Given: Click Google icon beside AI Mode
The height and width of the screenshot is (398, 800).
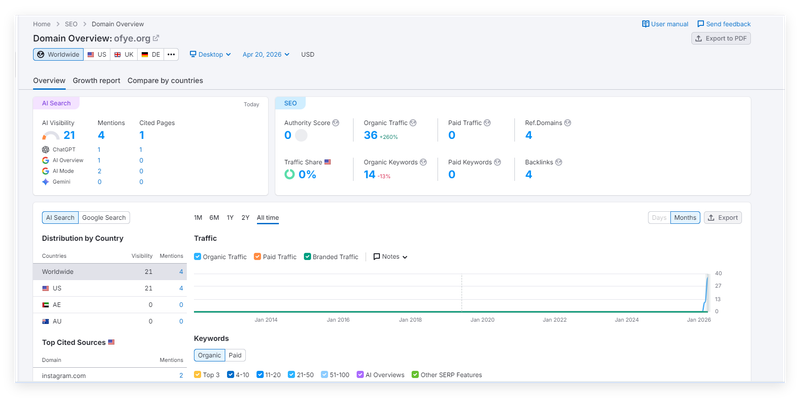Looking at the screenshot, I should point(45,171).
